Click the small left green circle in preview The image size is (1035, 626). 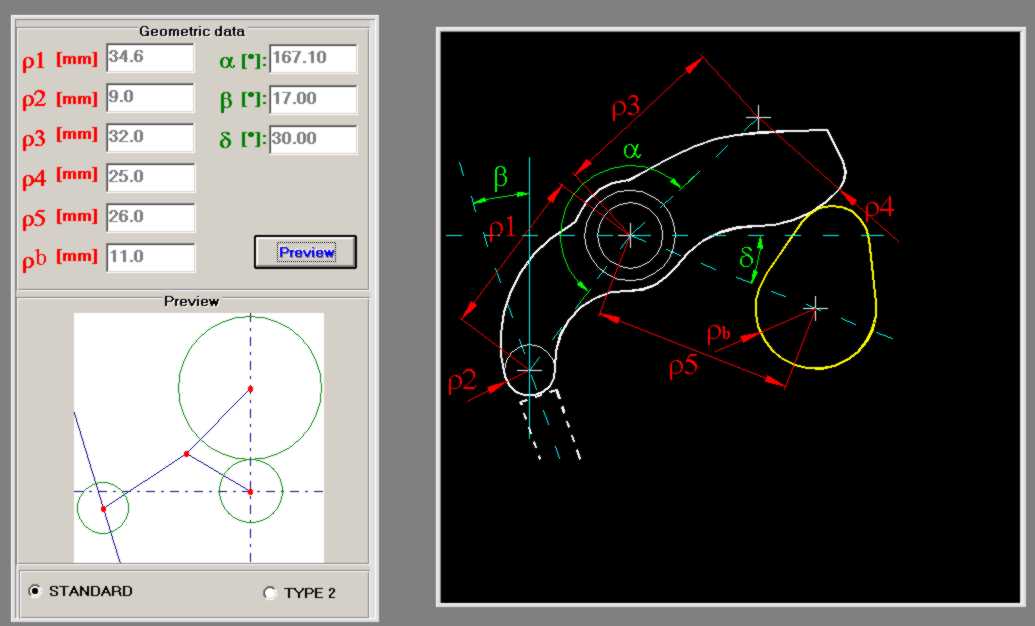point(103,507)
